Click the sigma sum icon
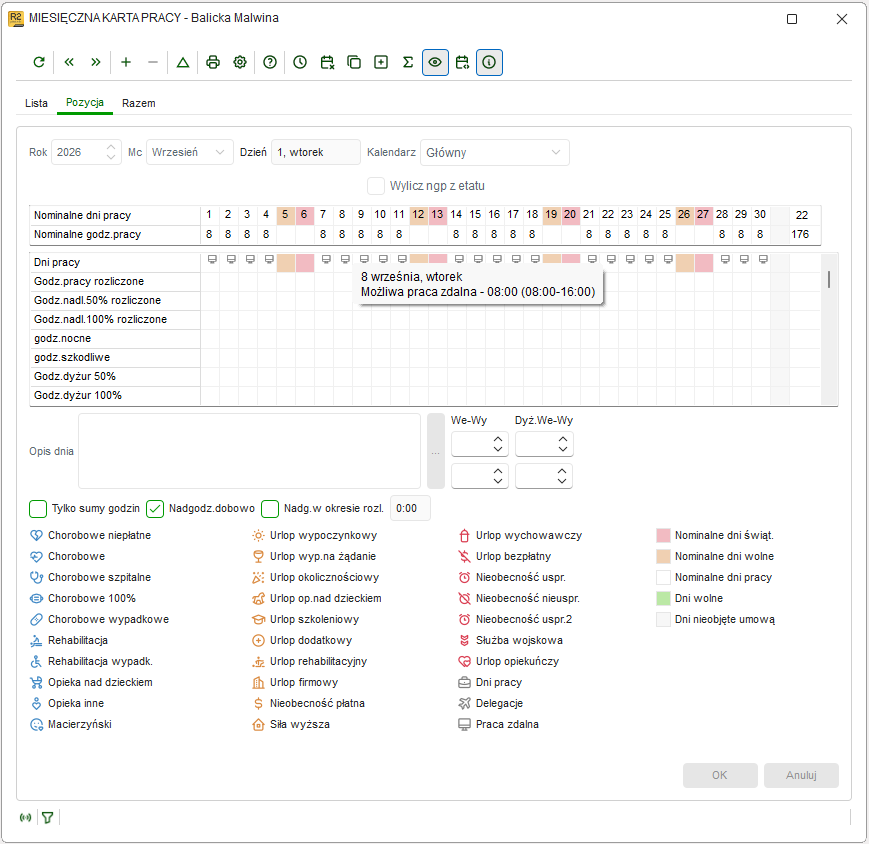 [408, 62]
